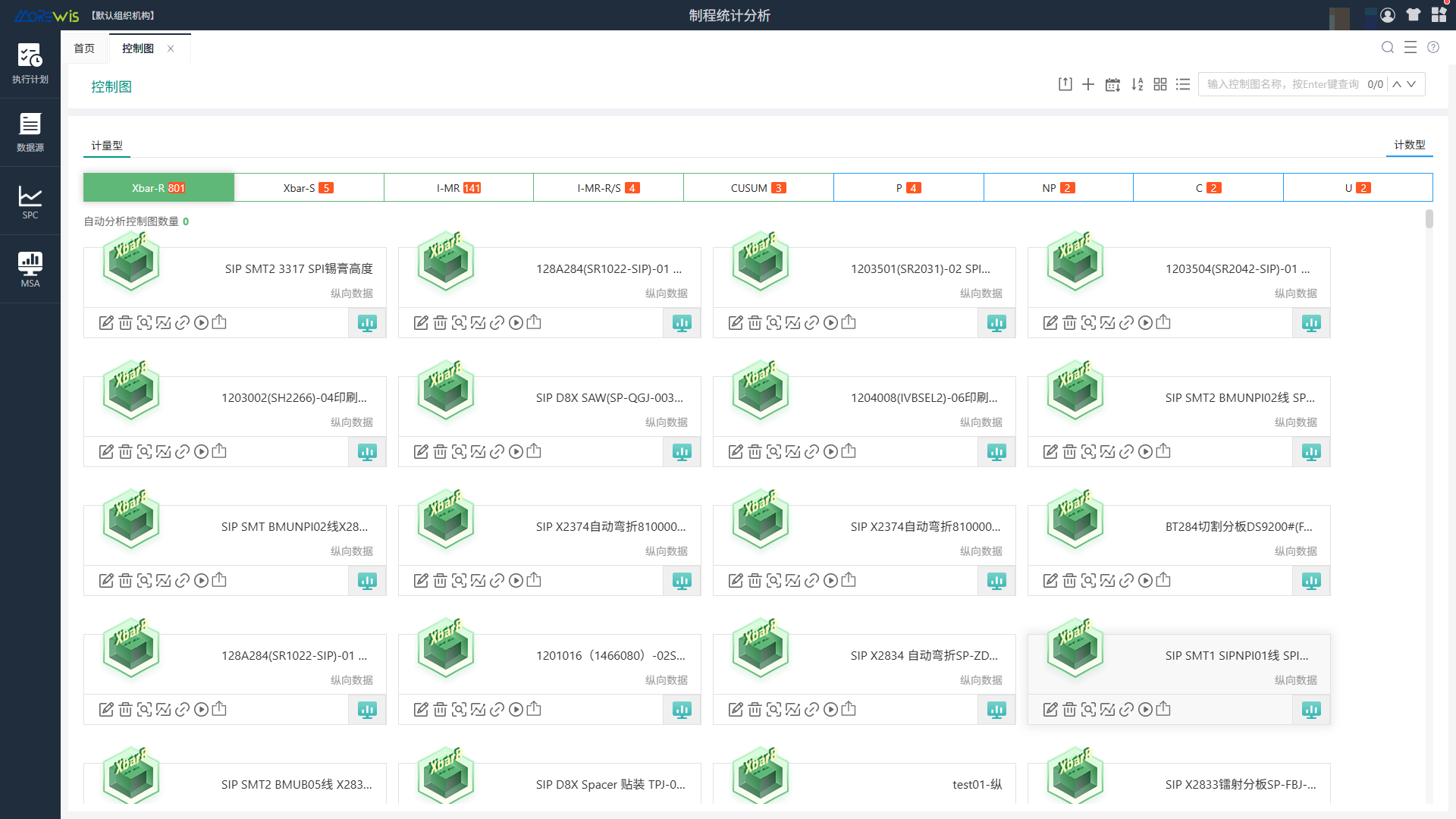Screen dimensions: 1456x819
Task: Click the share icon on 1203002(SH2266)-04印刷 card
Action: click(219, 451)
